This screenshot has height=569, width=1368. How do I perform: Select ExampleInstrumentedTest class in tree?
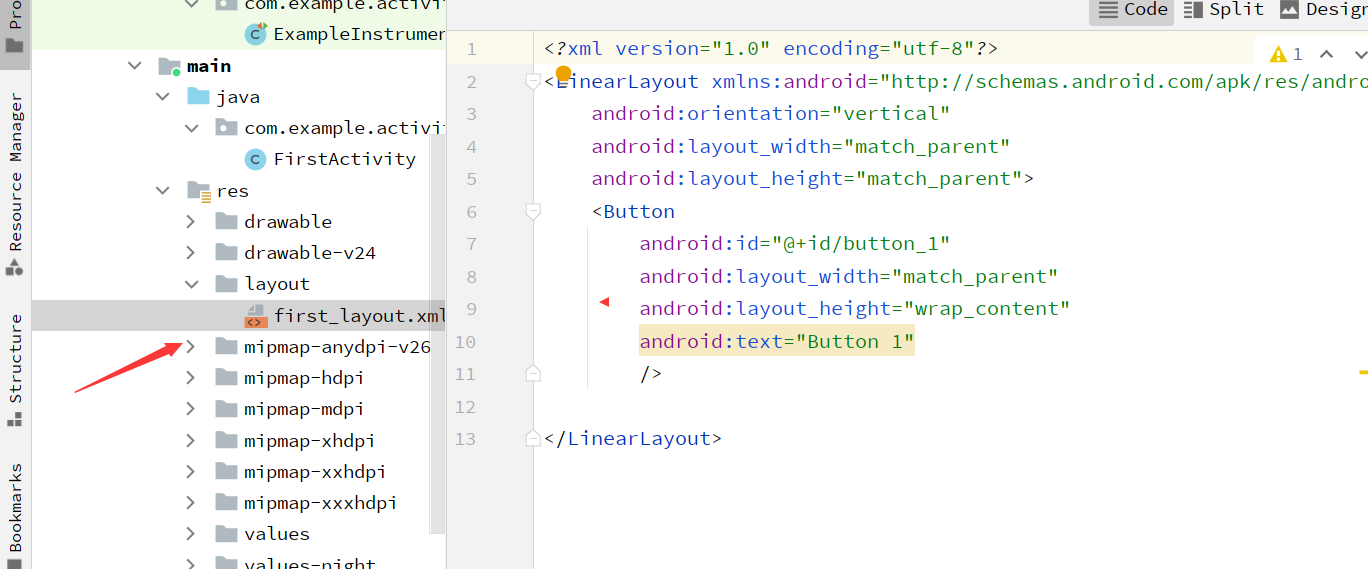358,34
